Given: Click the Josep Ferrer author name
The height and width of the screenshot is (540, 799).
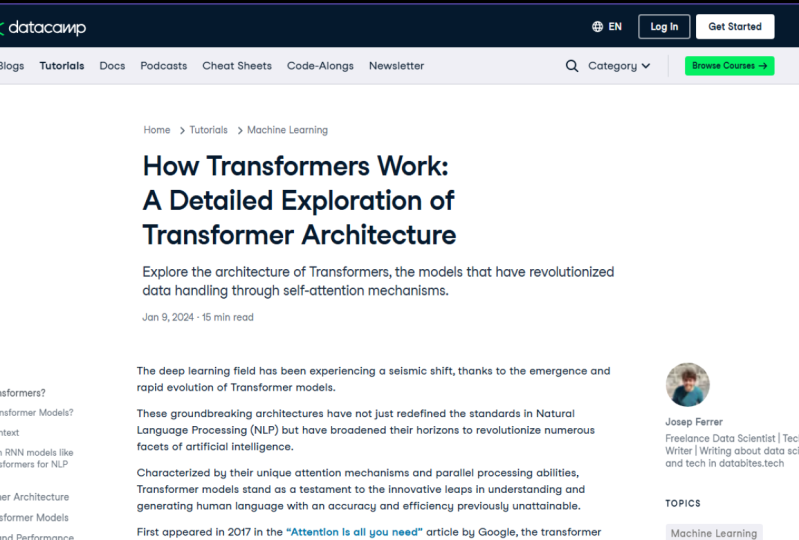Looking at the screenshot, I should [694, 422].
